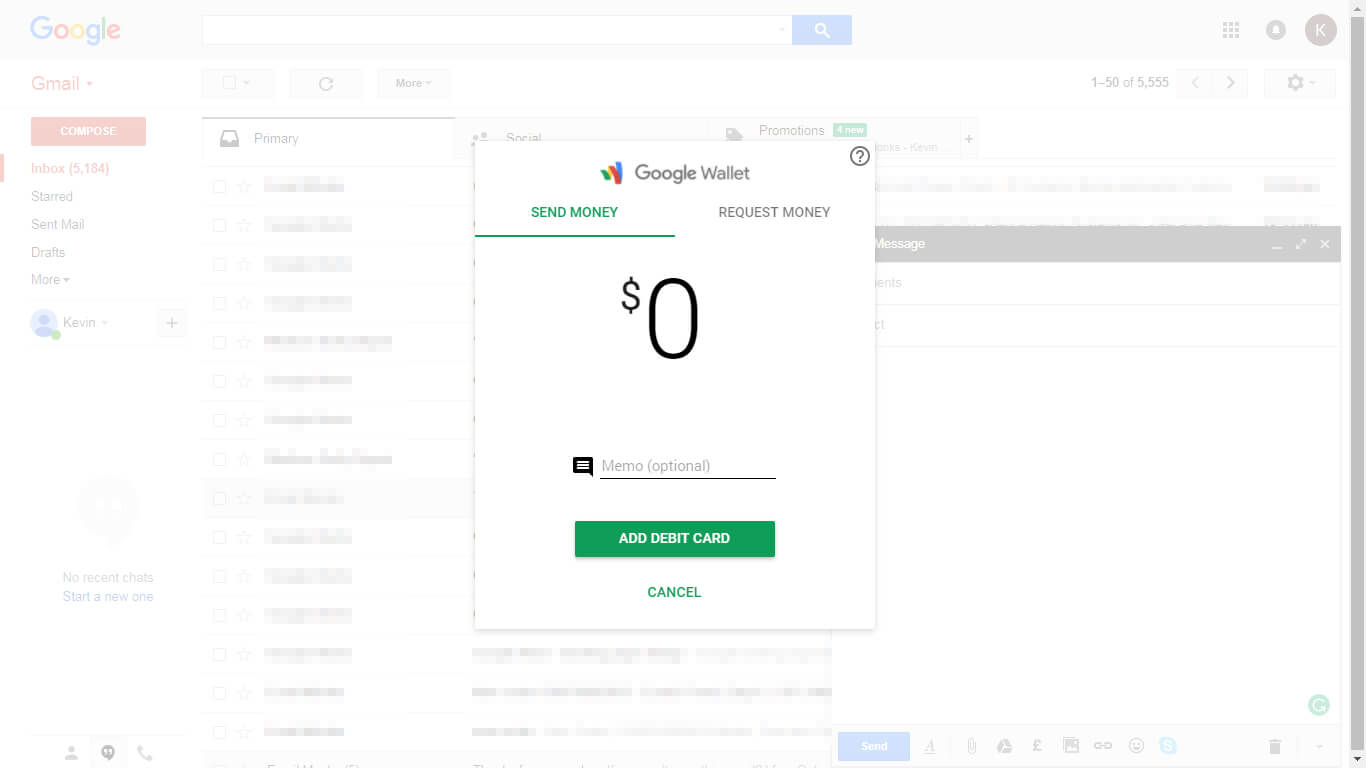Open the Primary inbox tab
This screenshot has width=1366, height=768.
(328, 139)
